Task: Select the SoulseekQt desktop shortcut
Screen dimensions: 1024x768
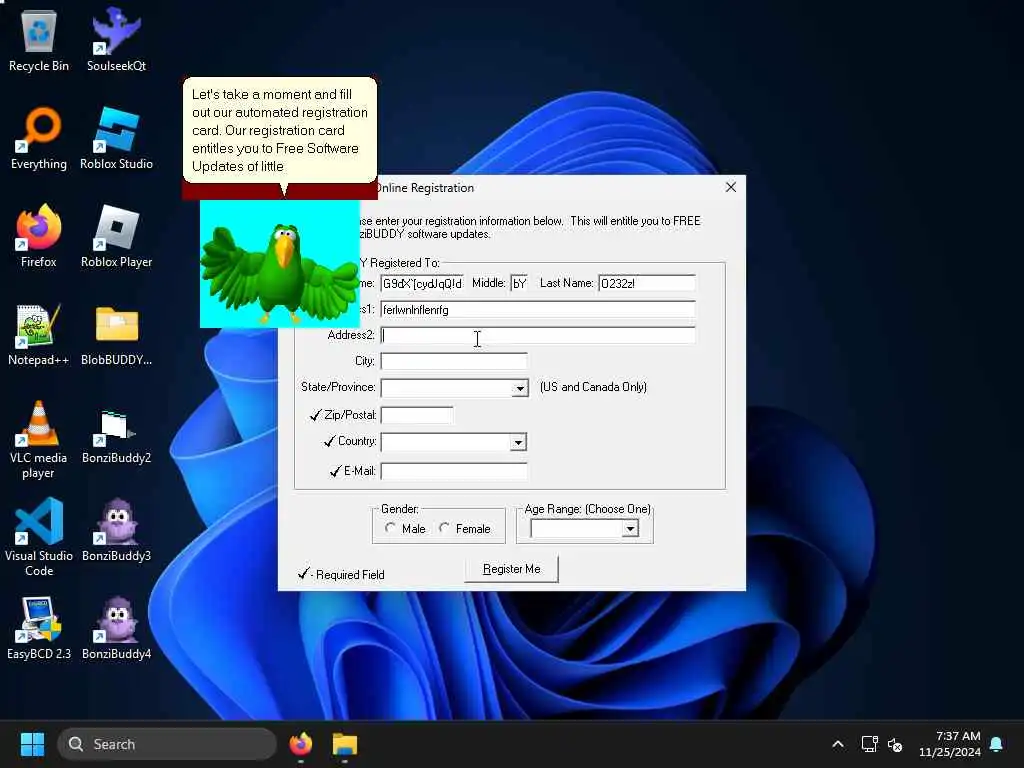Action: pos(116,40)
